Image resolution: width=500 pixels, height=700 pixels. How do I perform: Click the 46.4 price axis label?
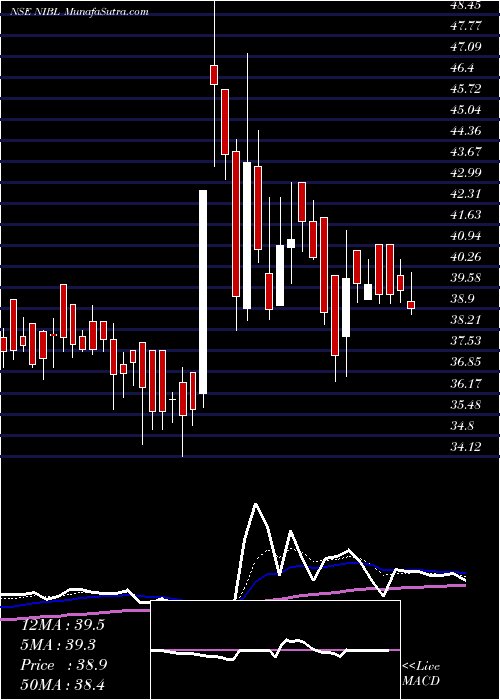[462, 68]
